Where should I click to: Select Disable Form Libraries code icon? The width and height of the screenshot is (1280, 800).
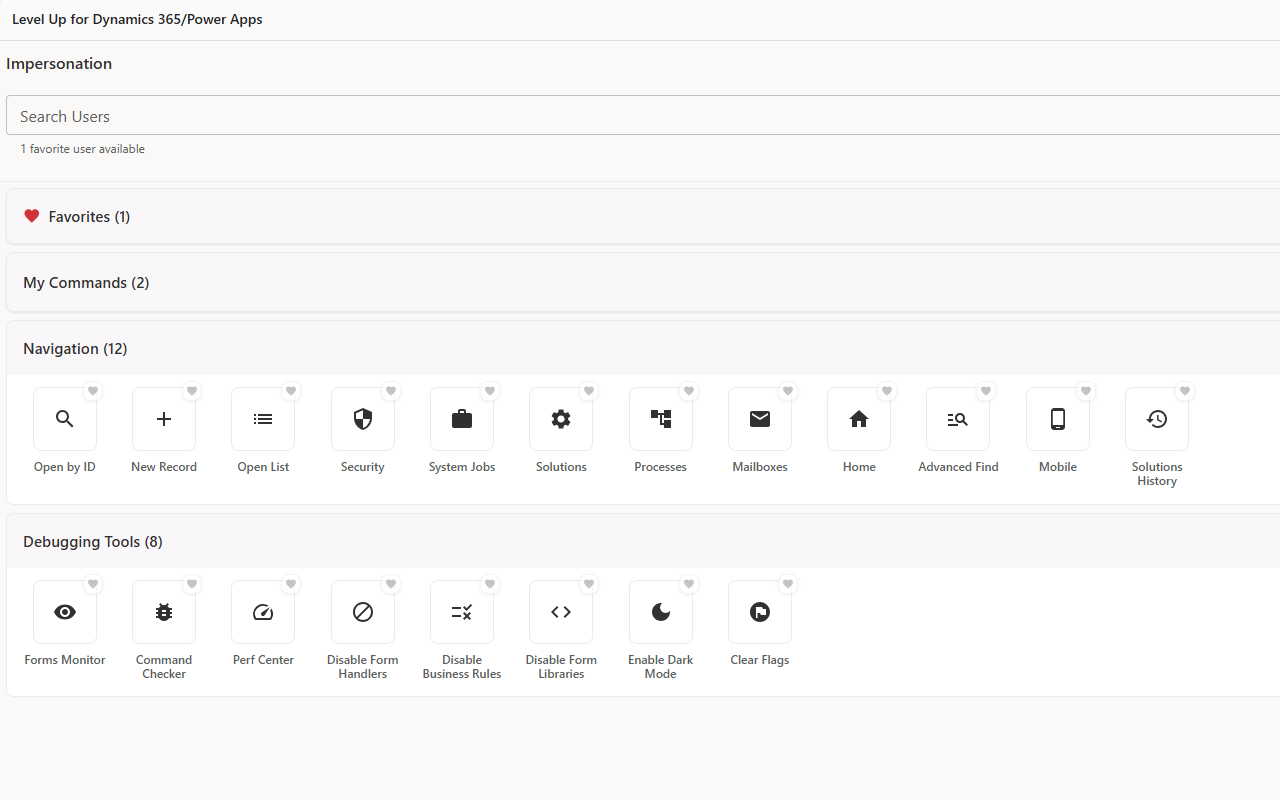(x=561, y=612)
